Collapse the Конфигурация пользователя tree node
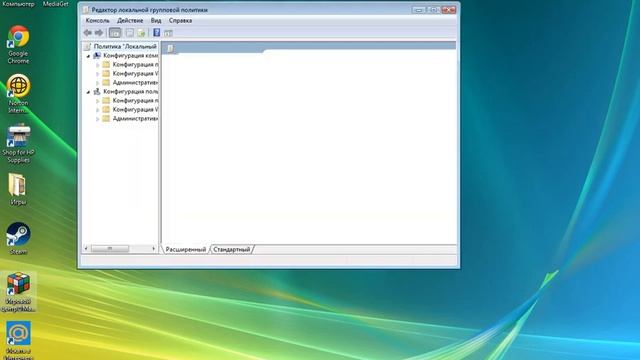 tap(88, 92)
